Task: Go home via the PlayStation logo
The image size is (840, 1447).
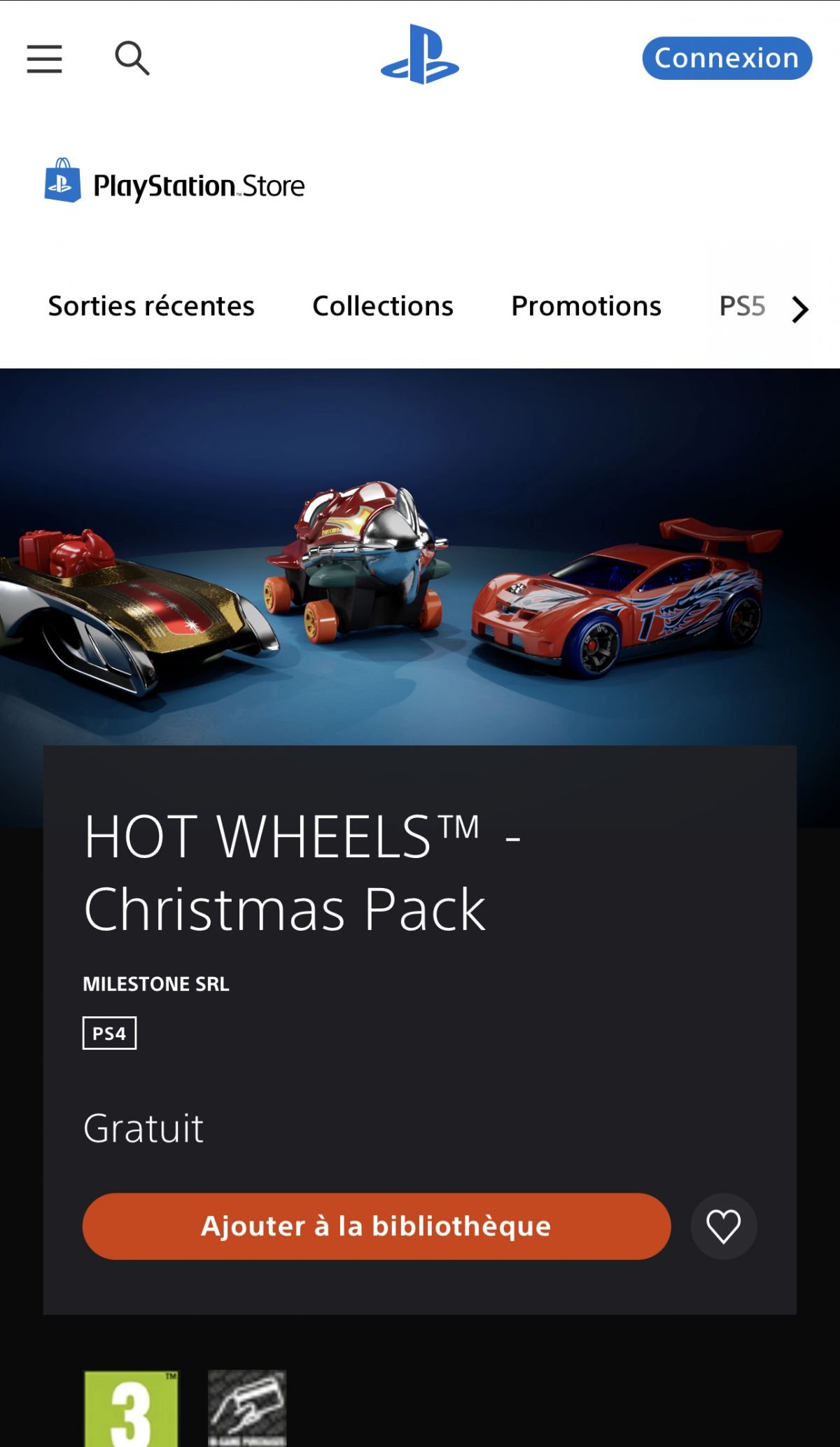Action: [420, 55]
